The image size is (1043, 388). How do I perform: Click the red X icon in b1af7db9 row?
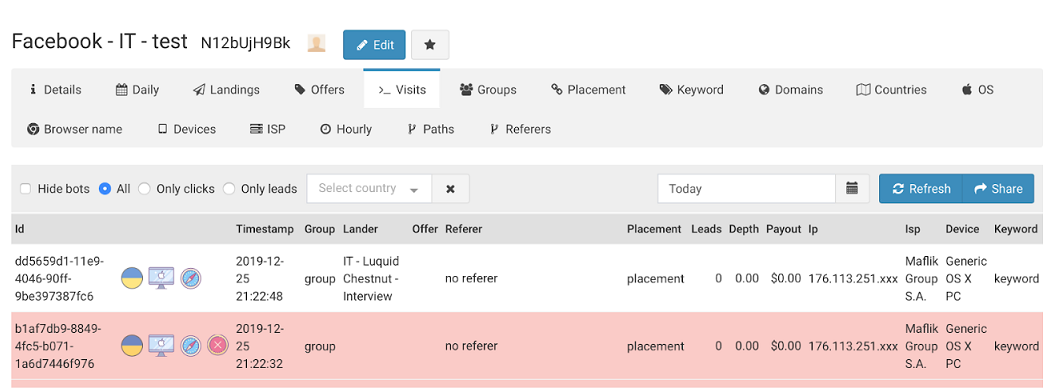click(x=218, y=345)
